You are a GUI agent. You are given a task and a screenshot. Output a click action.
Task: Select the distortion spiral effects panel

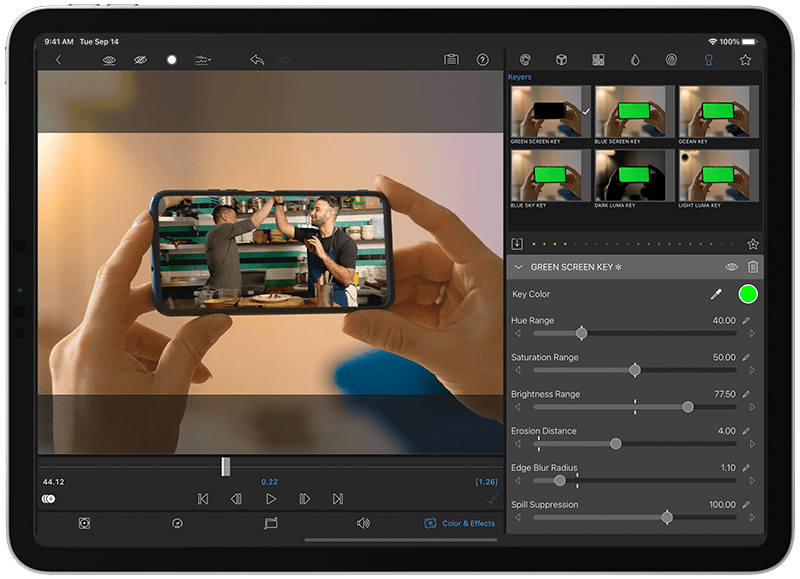pyautogui.click(x=670, y=60)
